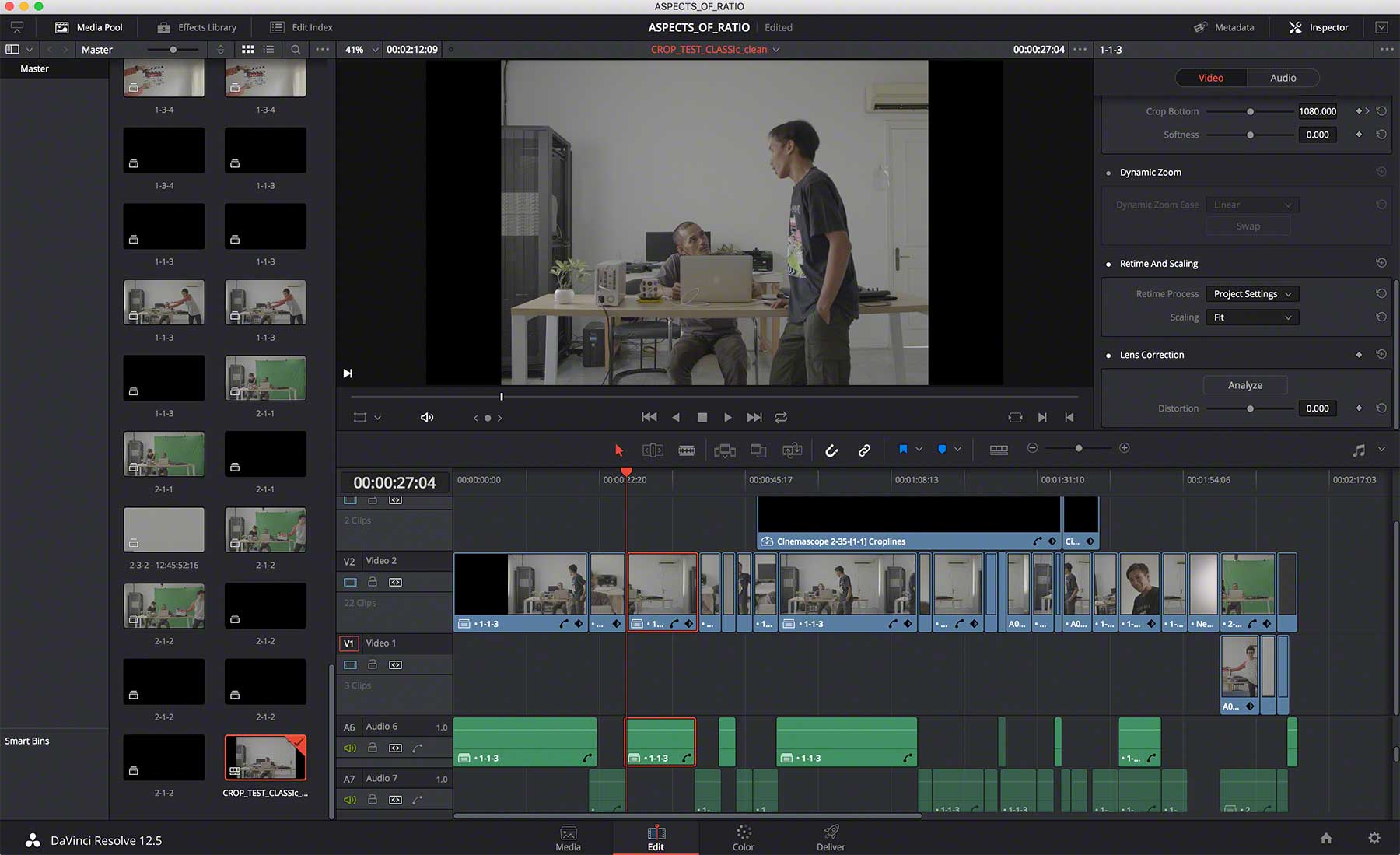Switch Inspector to Video tab

1210,78
